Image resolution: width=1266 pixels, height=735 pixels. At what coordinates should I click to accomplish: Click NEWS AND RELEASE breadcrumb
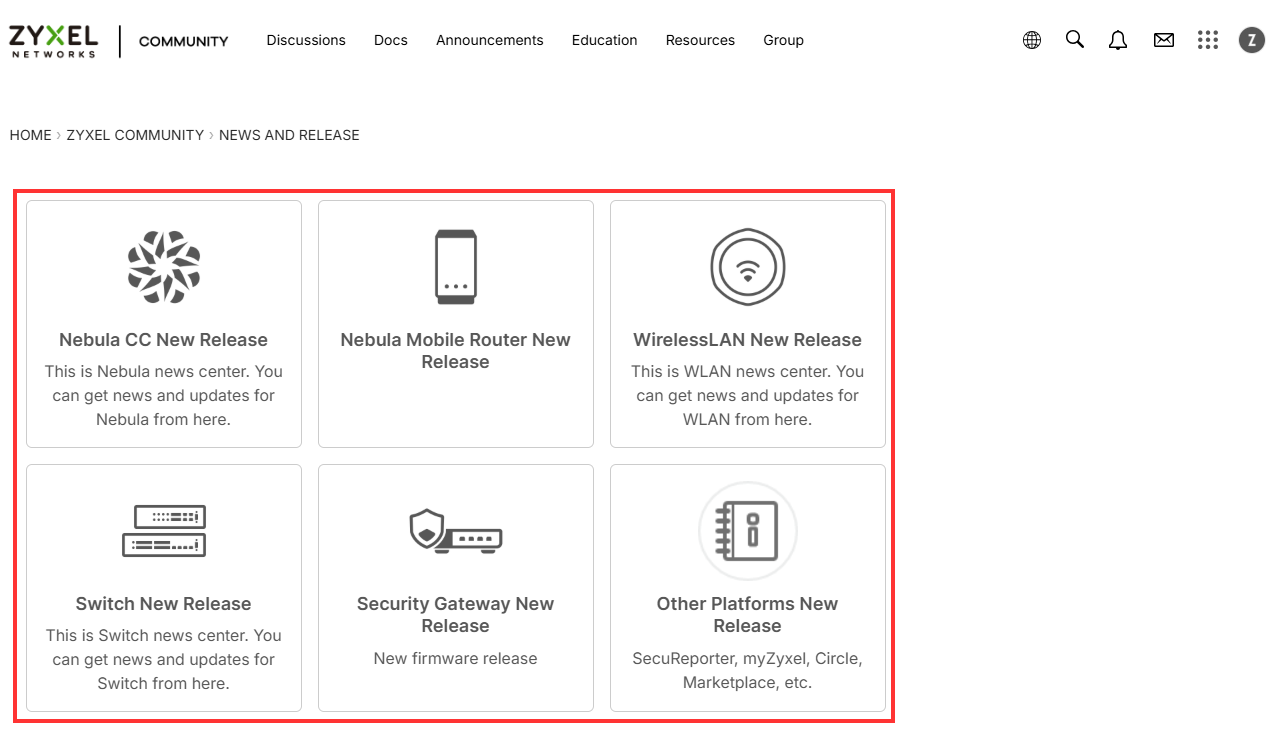pos(289,135)
